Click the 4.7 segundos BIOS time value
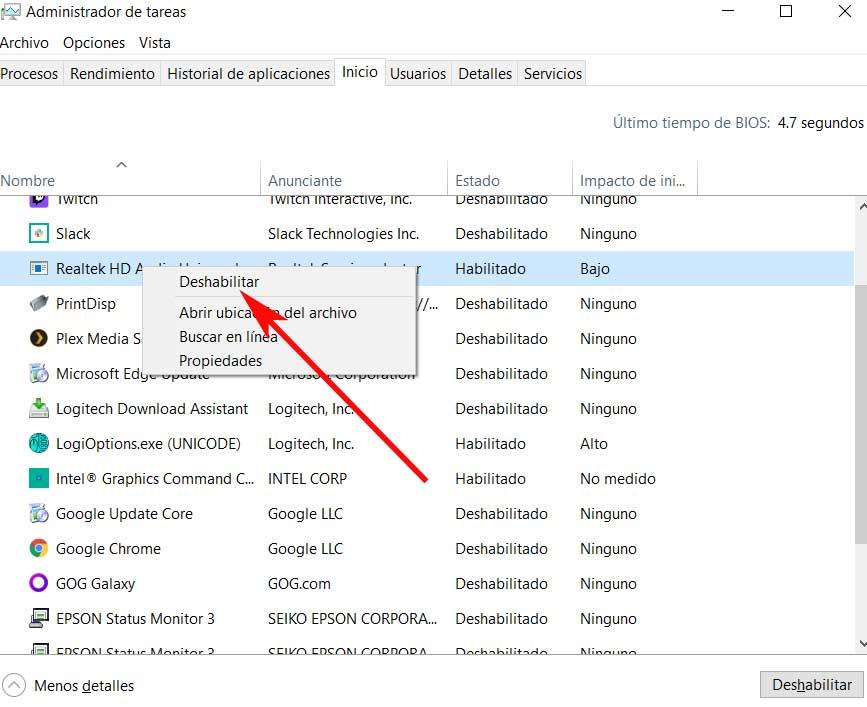Viewport: 867px width, 707px height. pos(821,123)
